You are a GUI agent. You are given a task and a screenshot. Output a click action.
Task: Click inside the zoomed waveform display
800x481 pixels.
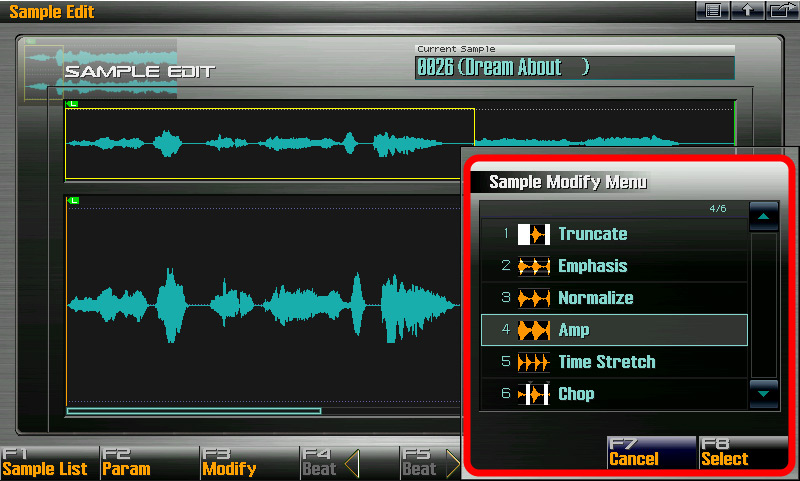point(263,305)
